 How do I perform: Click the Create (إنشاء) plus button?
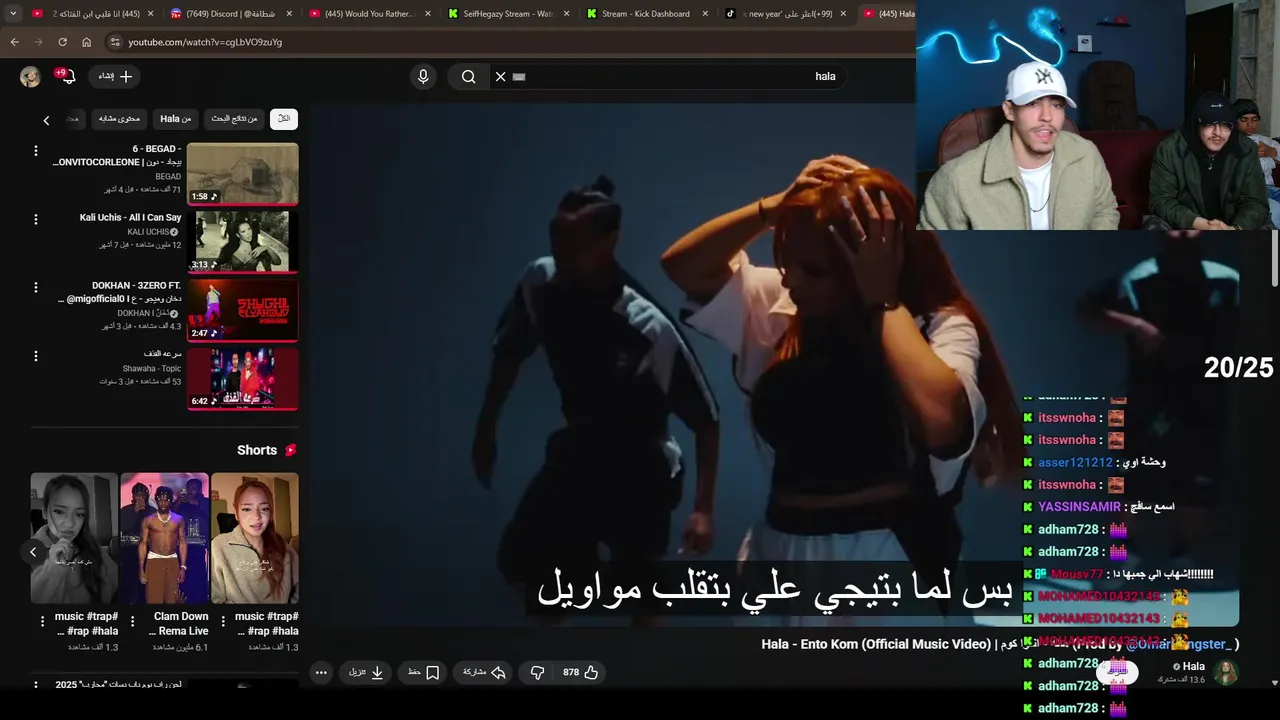(x=115, y=76)
